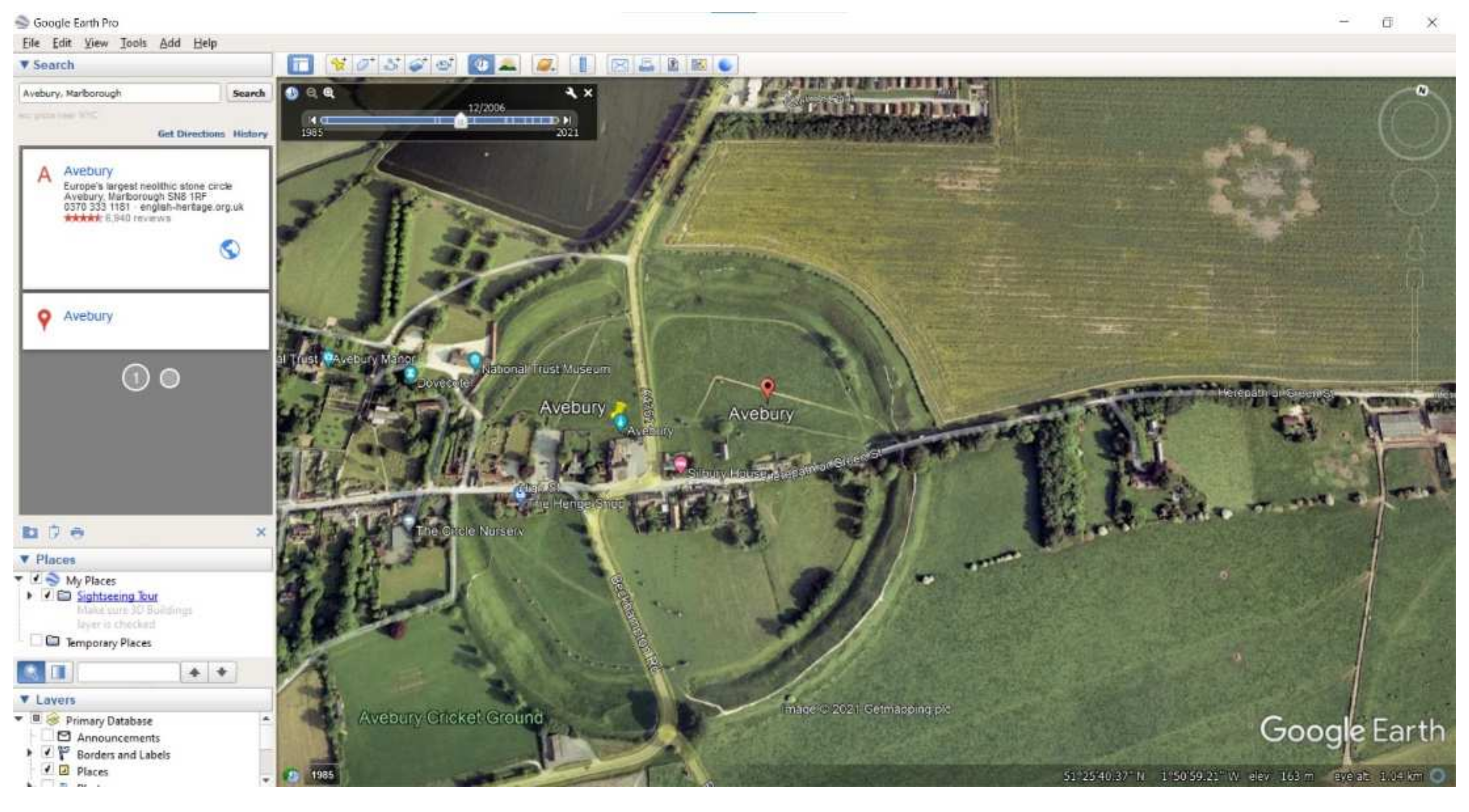Screen dimensions: 1469x812
Task: Open the planet switcher icon
Action: (544, 65)
